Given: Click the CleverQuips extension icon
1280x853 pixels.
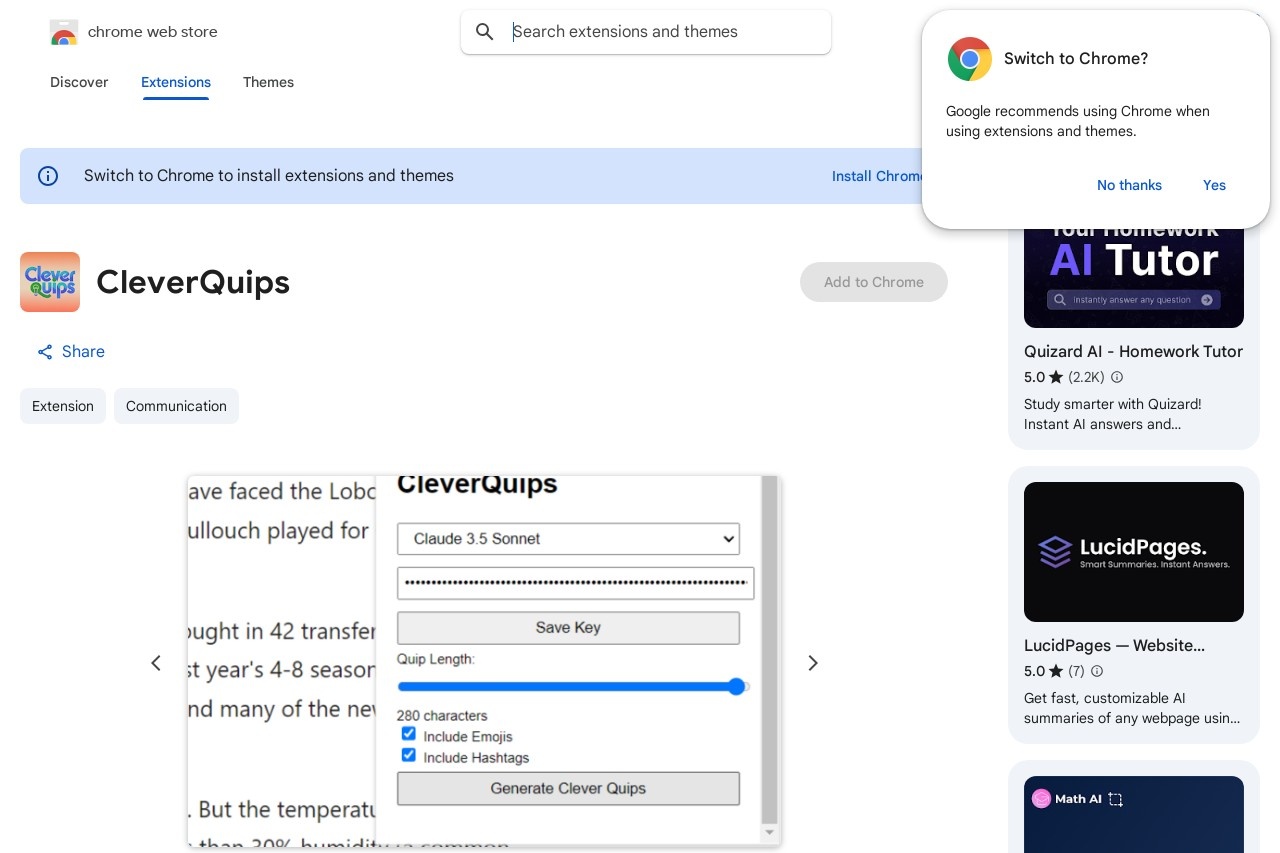Looking at the screenshot, I should point(50,282).
